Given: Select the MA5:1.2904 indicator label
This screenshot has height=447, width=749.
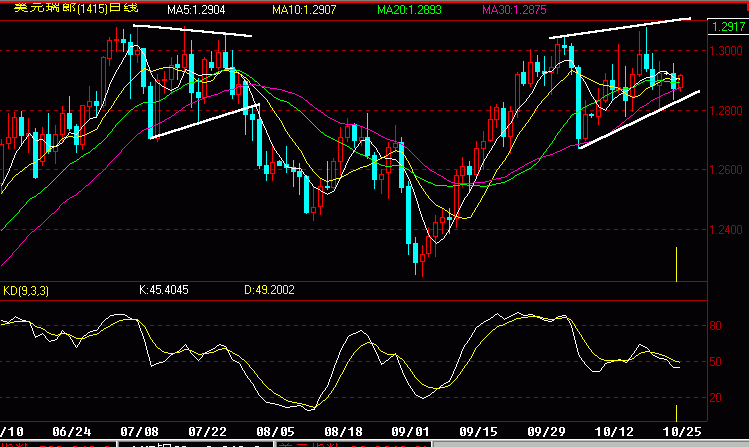Looking at the screenshot, I should click(x=196, y=10).
